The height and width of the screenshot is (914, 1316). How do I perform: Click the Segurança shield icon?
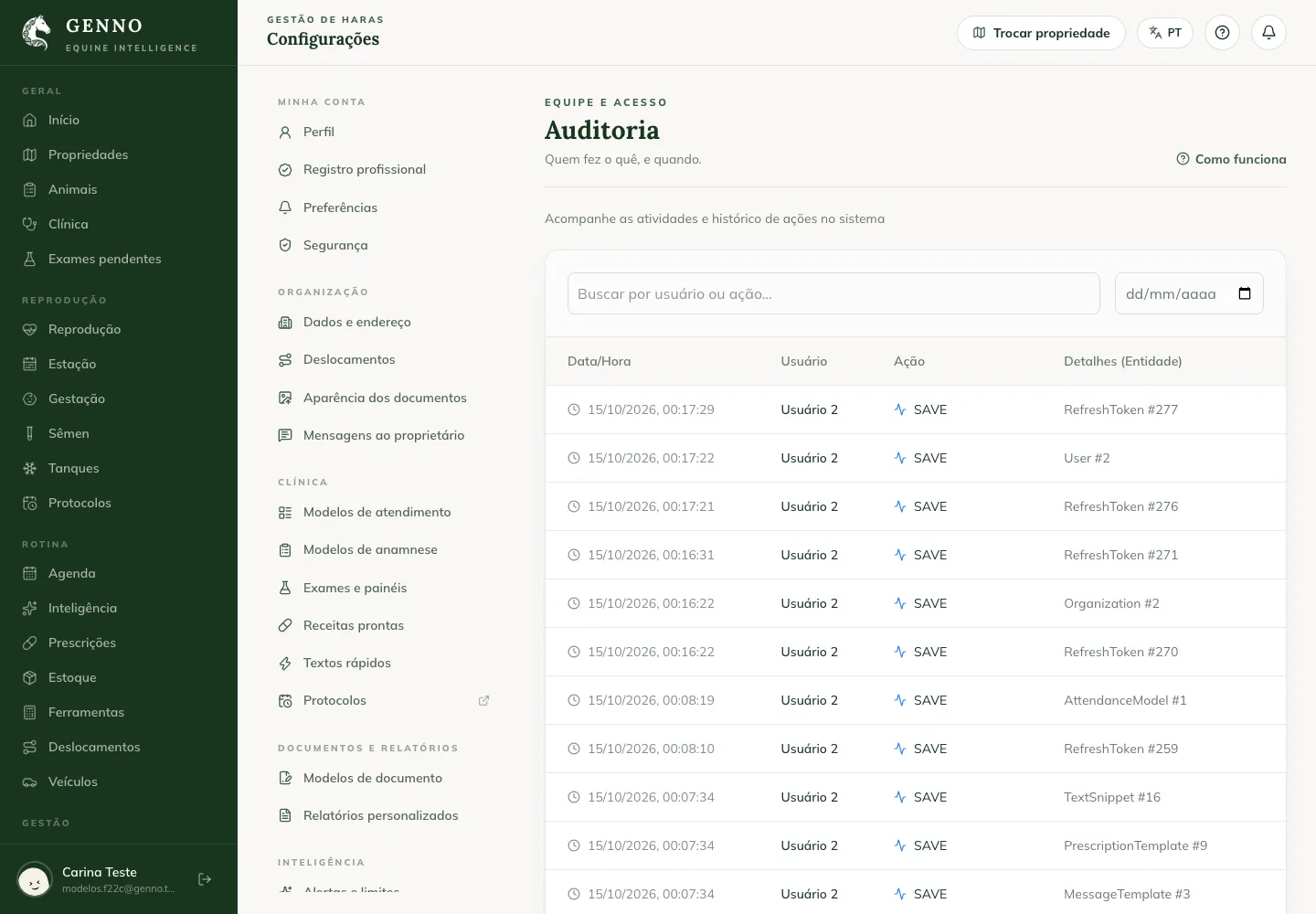coord(285,245)
